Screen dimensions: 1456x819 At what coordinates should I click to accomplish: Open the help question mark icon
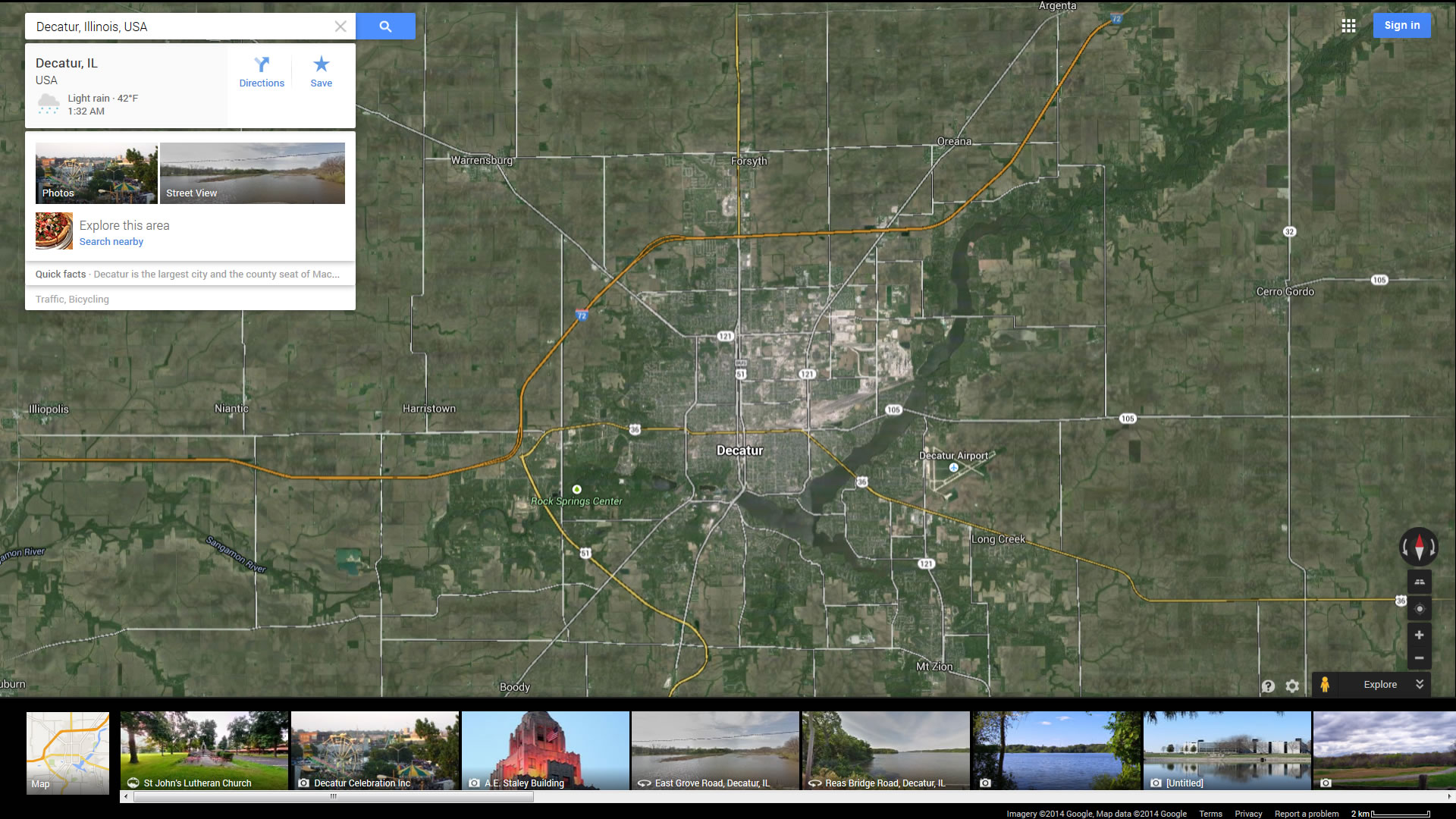click(1268, 686)
